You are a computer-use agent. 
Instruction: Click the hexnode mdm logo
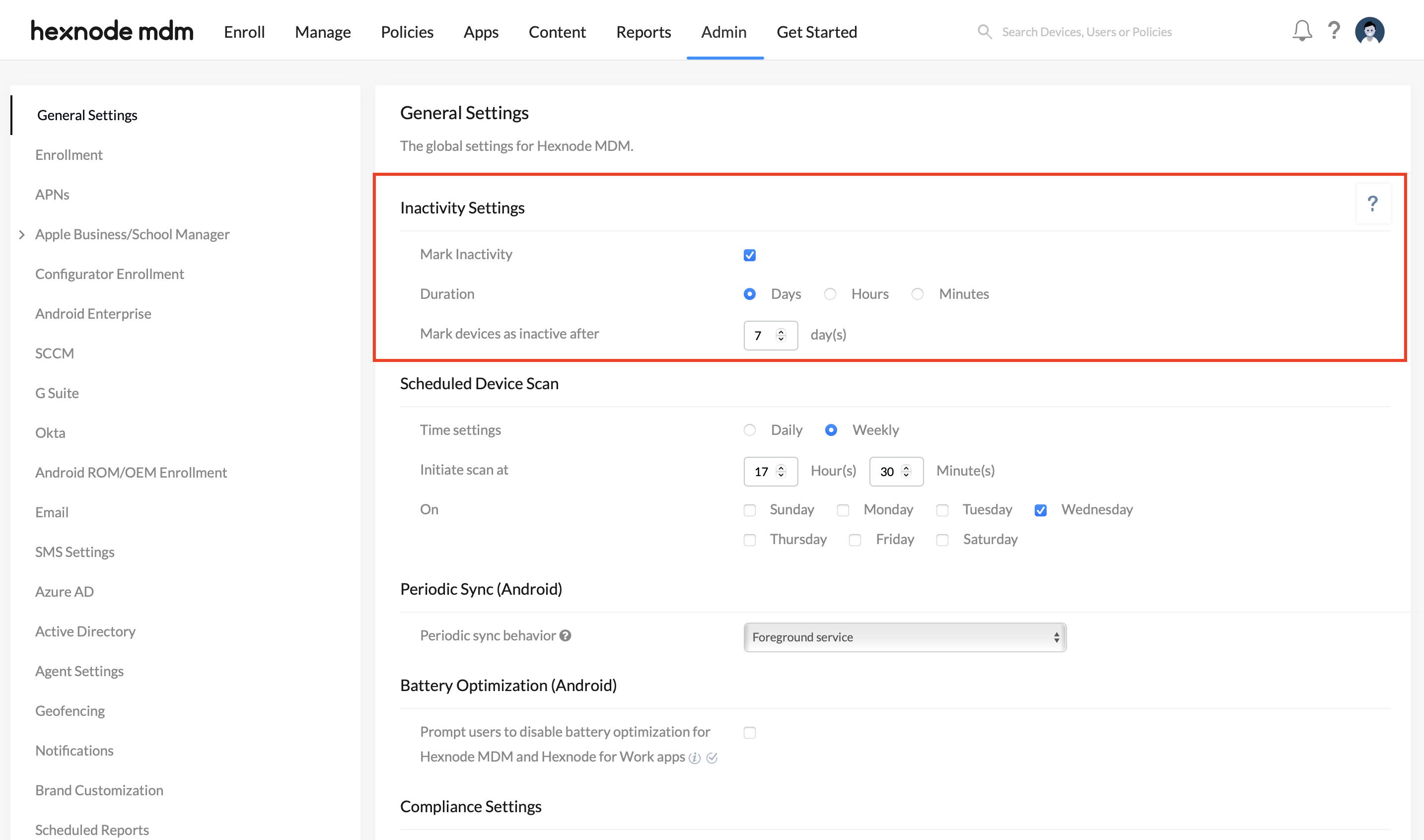pyautogui.click(x=112, y=32)
